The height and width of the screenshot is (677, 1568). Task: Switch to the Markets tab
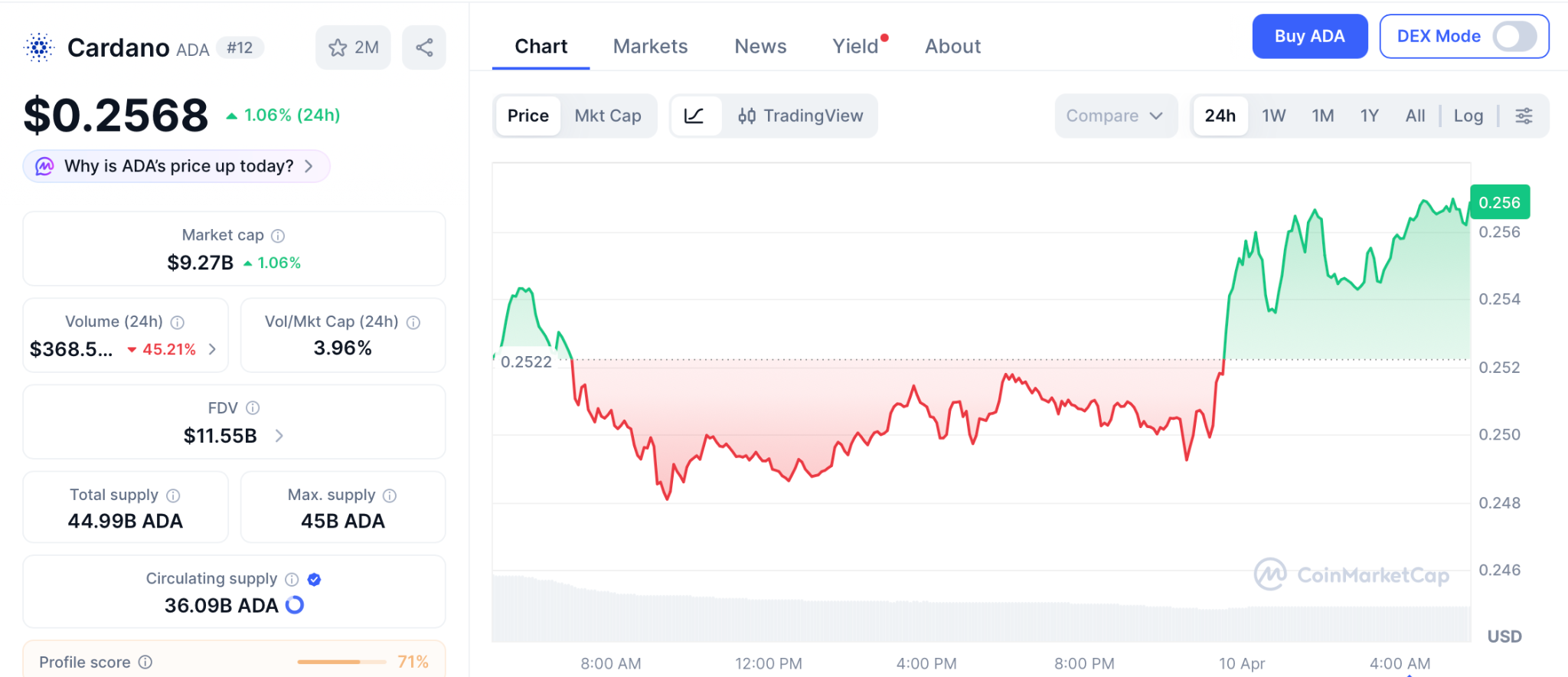pos(650,47)
